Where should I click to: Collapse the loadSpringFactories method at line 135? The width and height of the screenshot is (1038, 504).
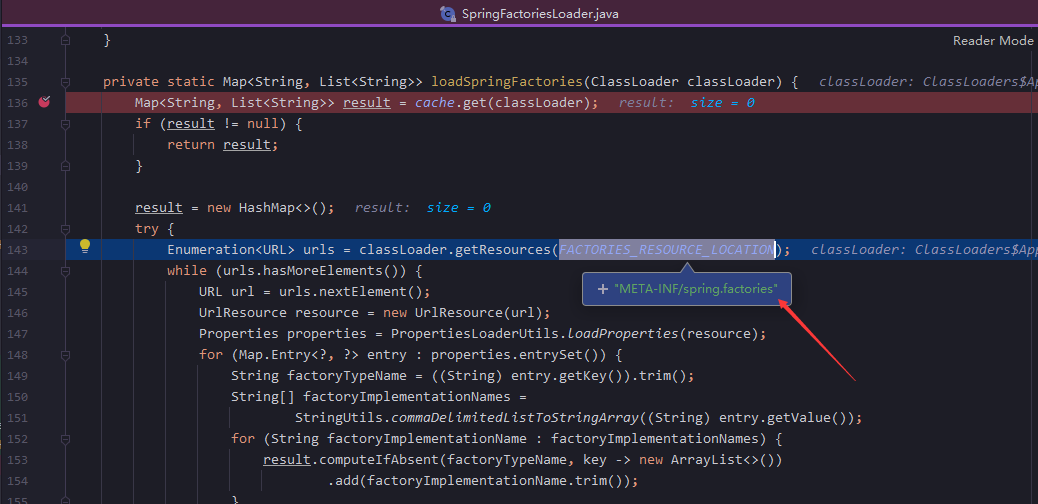click(65, 82)
